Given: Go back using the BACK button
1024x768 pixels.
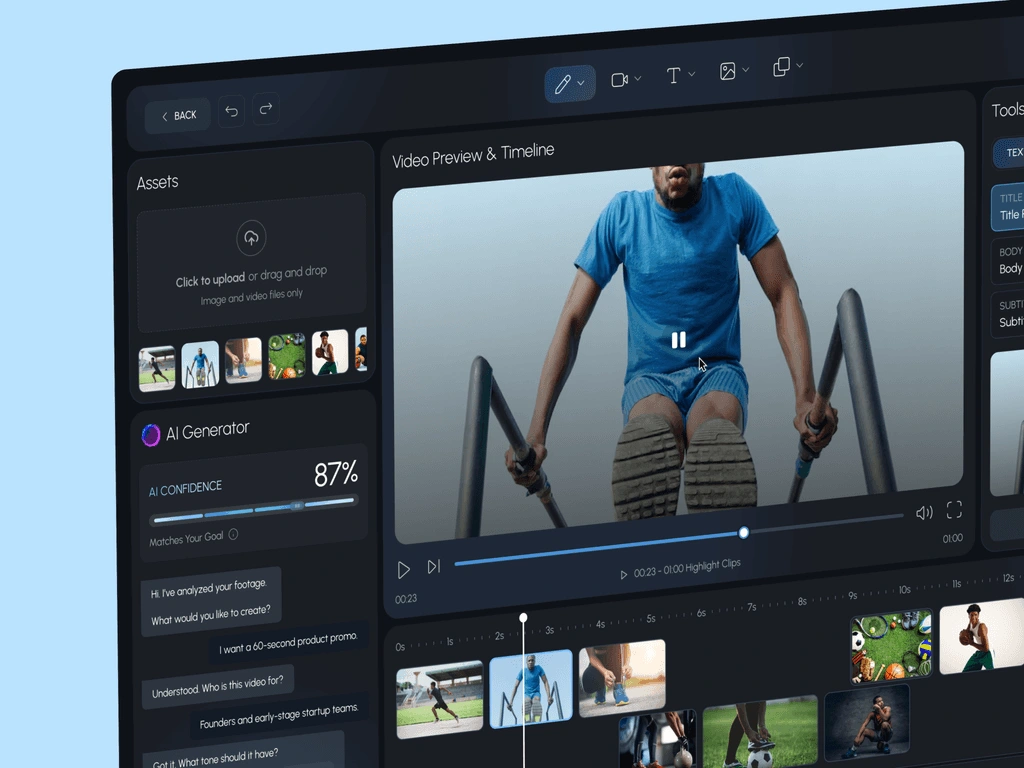Looking at the screenshot, I should [x=178, y=116].
